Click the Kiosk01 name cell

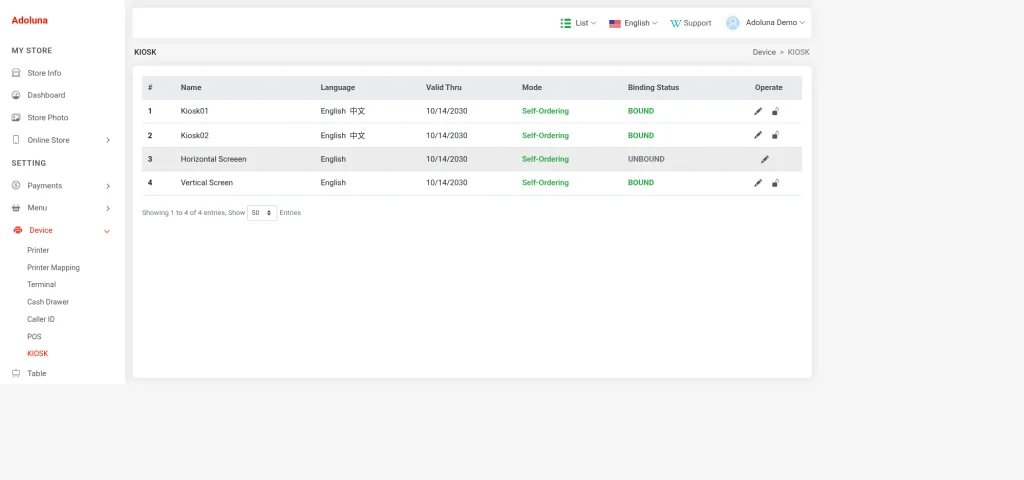tap(195, 111)
